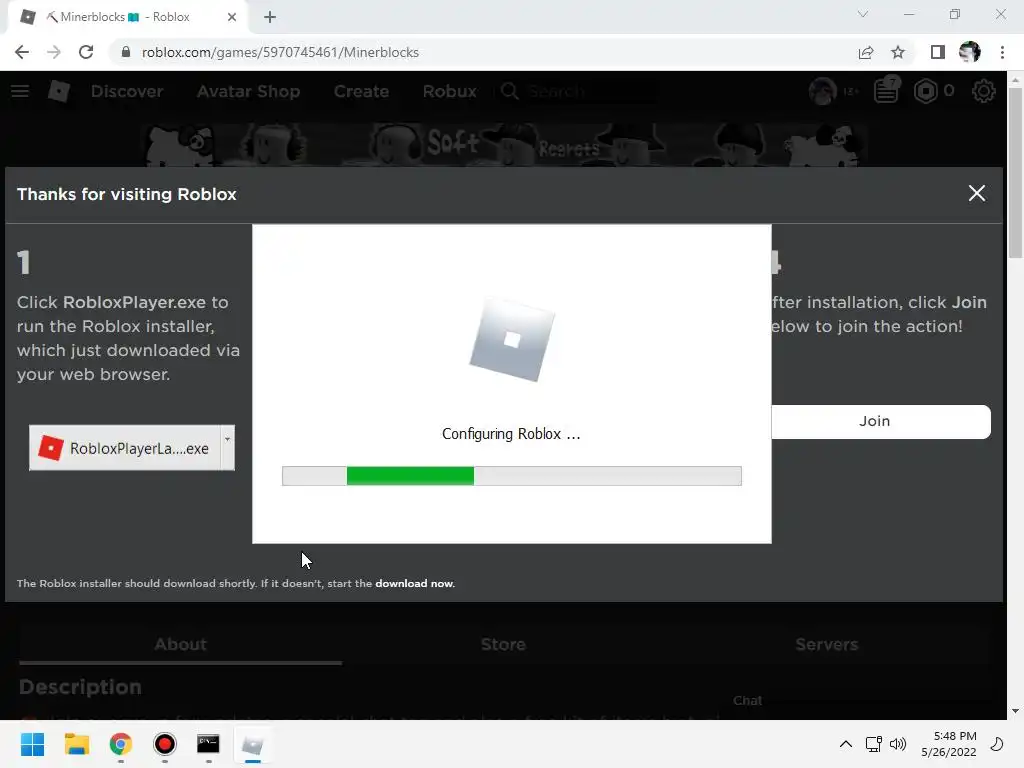Open the Roblox hamburger navigation menu
This screenshot has height=768, width=1024.
click(x=20, y=91)
